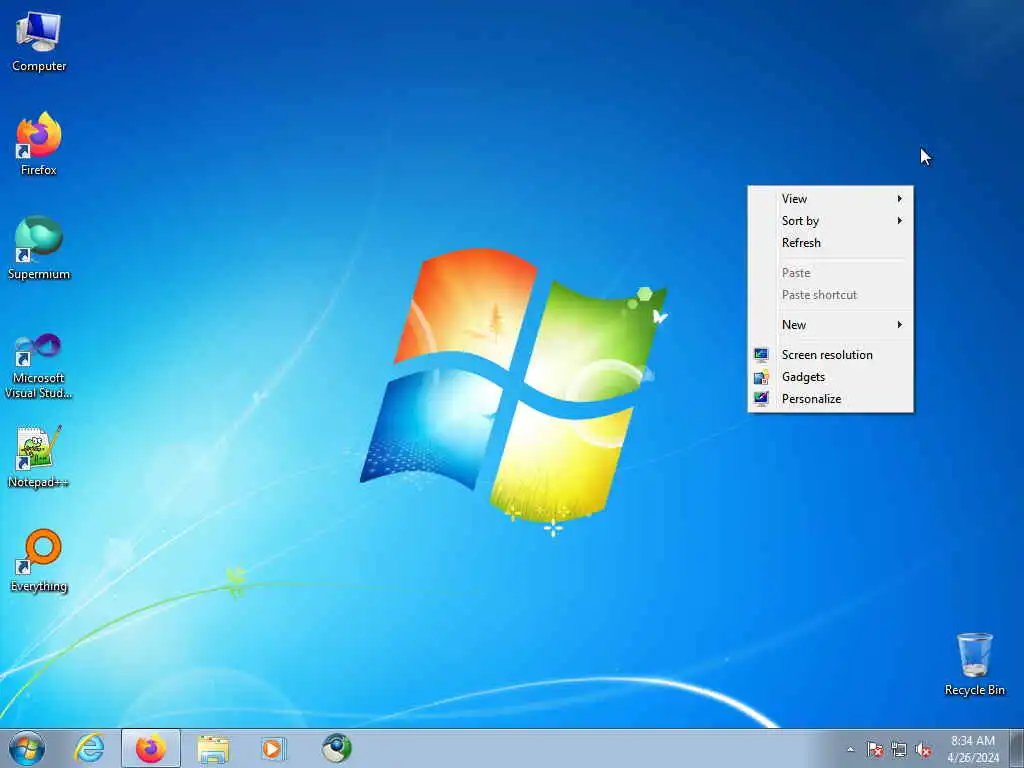The height and width of the screenshot is (768, 1024).
Task: Launch Internet Explorer from the taskbar
Action: [x=89, y=748]
